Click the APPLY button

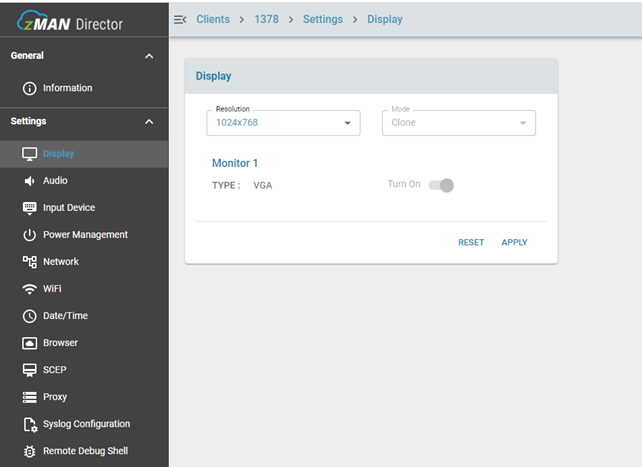[514, 242]
